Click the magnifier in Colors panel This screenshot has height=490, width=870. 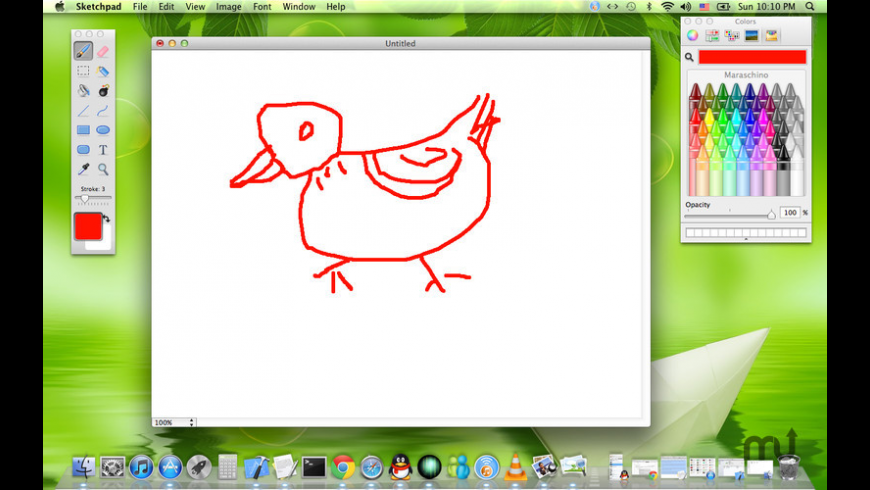click(689, 57)
